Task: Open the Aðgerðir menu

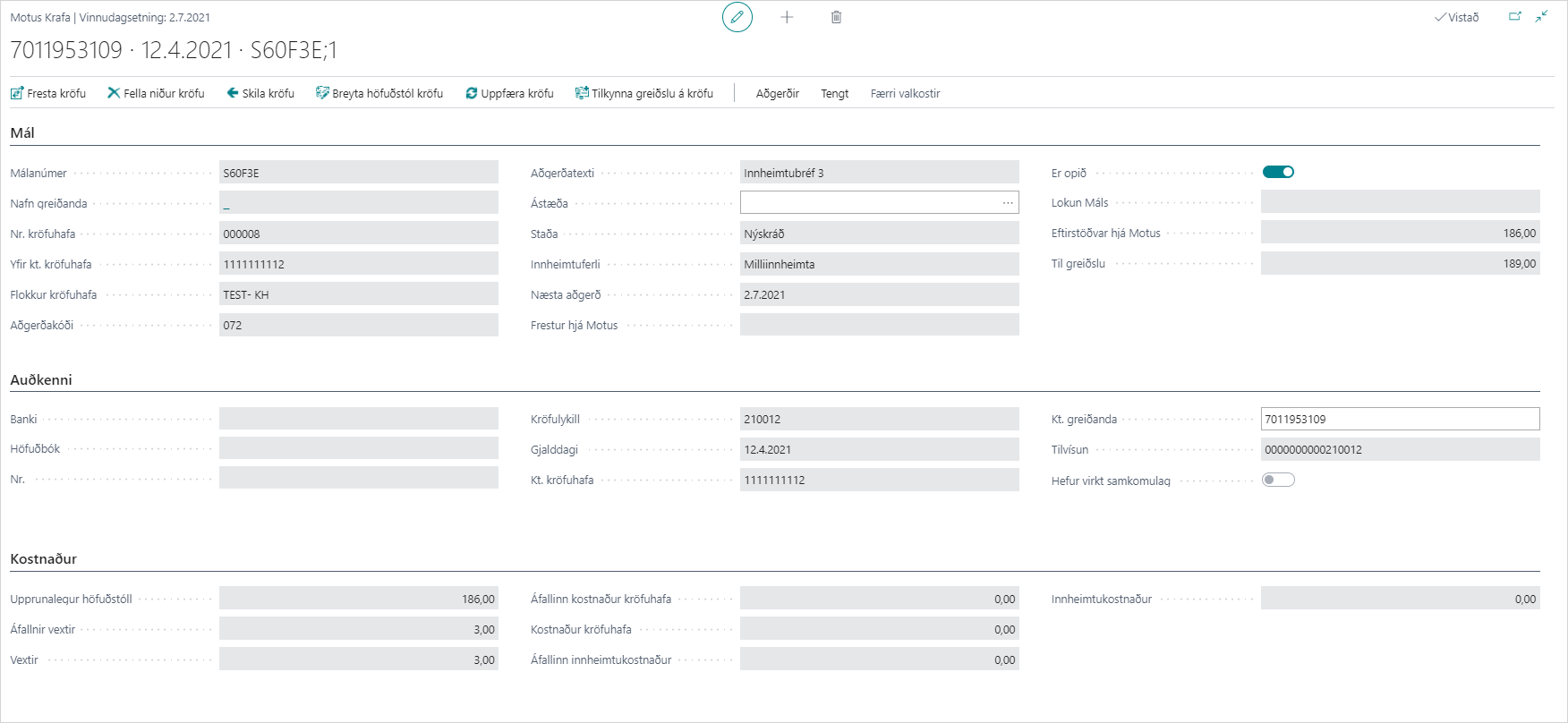Action: pyautogui.click(x=777, y=93)
